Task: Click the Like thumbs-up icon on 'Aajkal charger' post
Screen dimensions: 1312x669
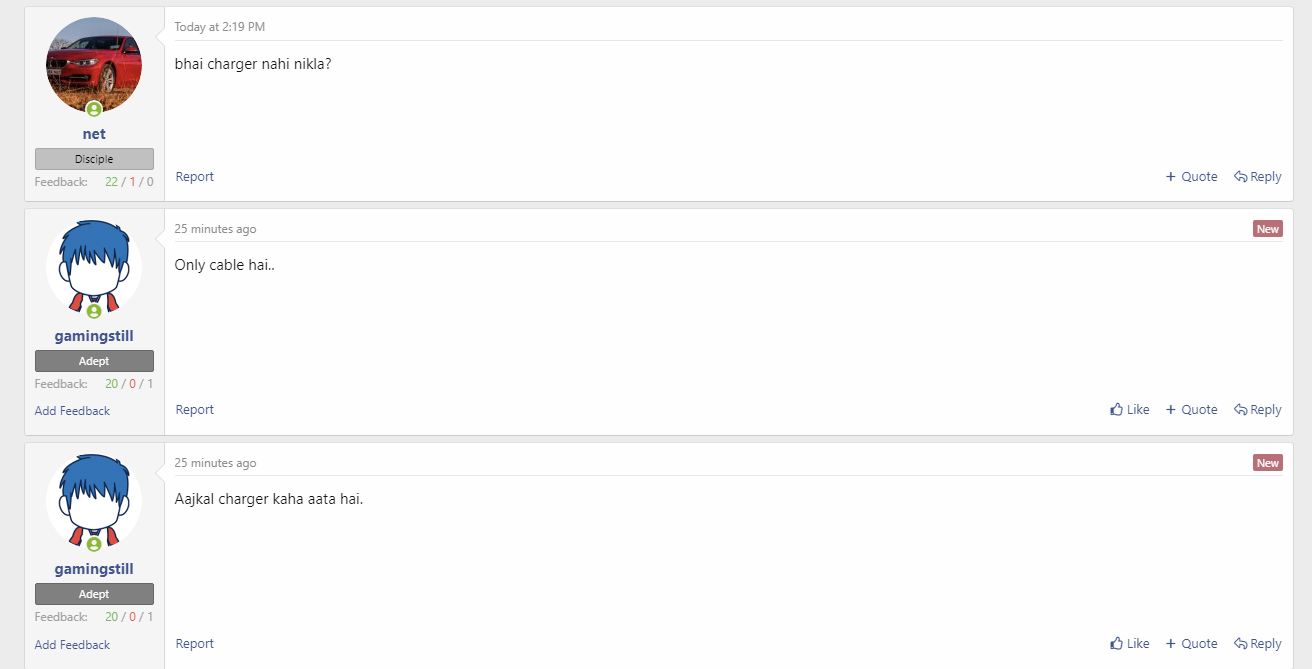Action: tap(1117, 643)
